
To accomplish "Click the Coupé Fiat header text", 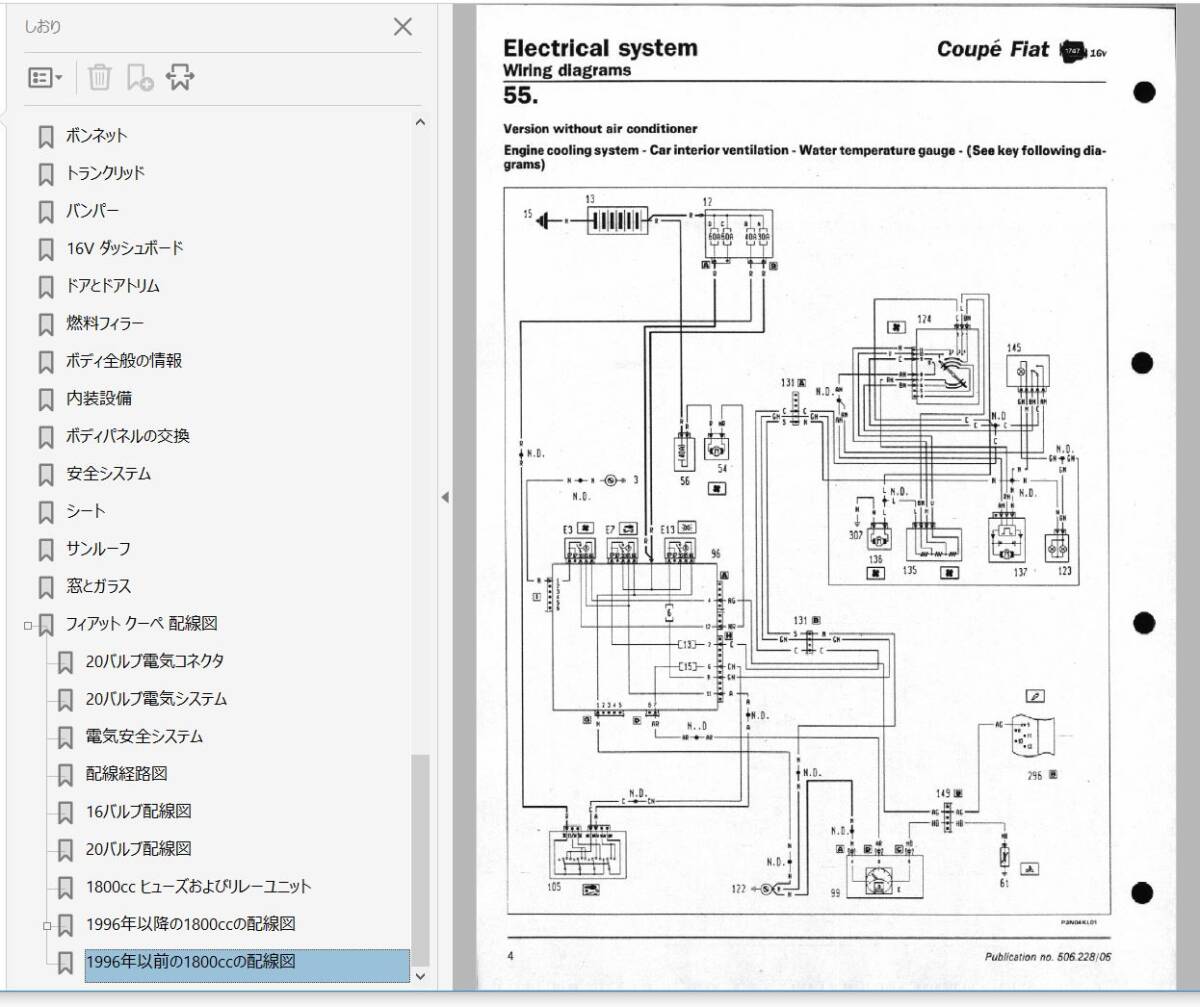I will click(993, 50).
